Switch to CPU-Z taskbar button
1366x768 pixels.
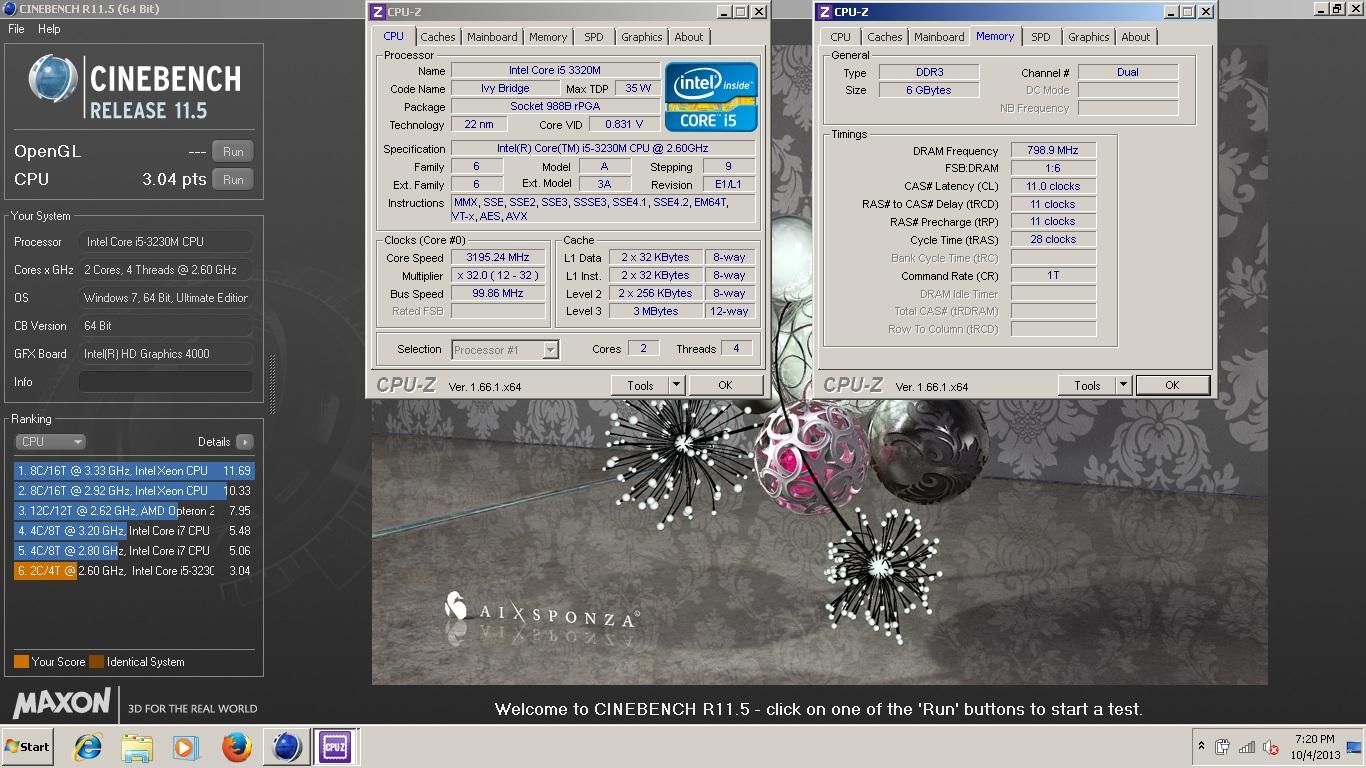pyautogui.click(x=335, y=747)
